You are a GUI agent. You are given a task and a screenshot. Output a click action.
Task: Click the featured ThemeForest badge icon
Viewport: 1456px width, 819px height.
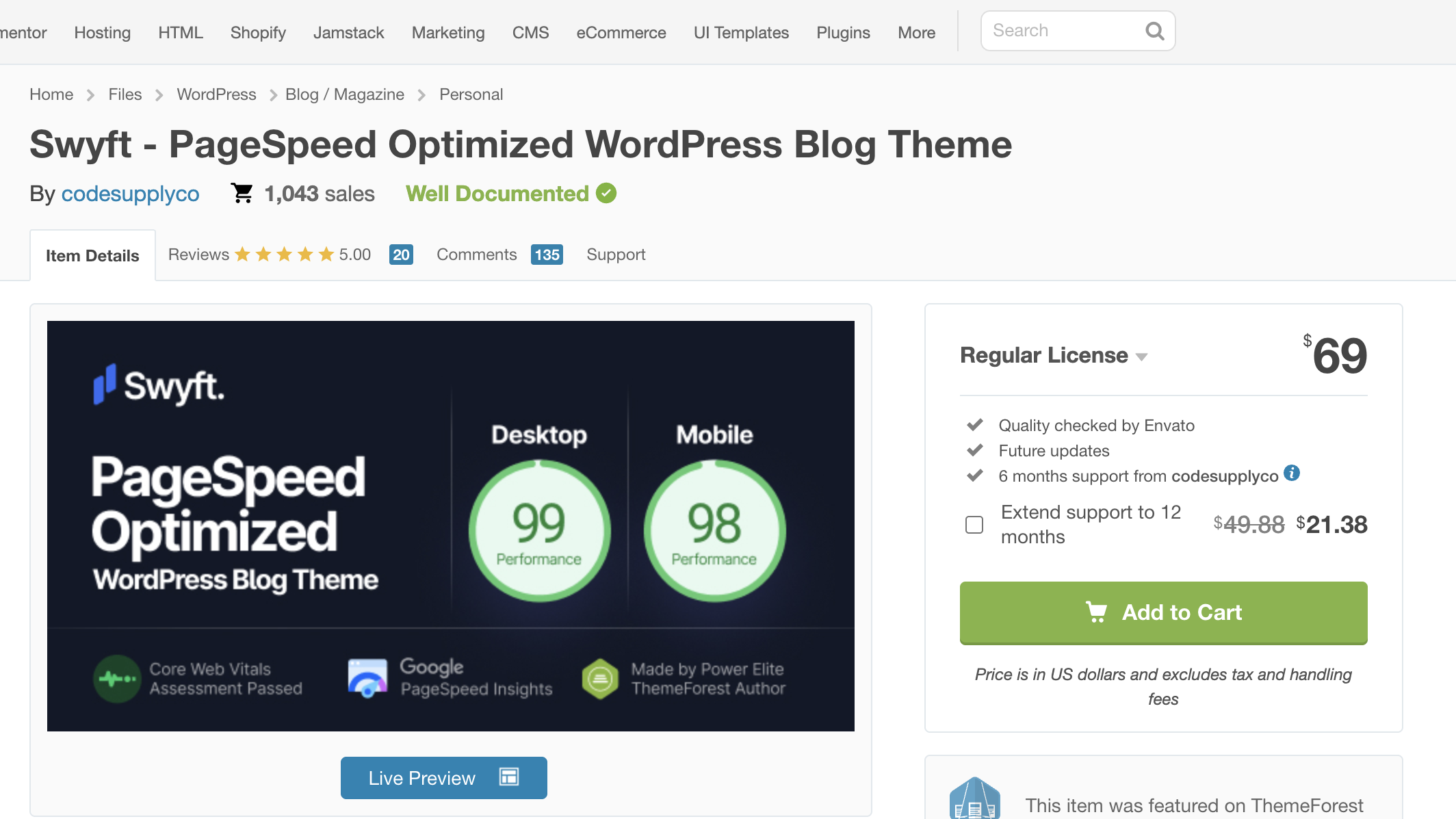pos(975,798)
